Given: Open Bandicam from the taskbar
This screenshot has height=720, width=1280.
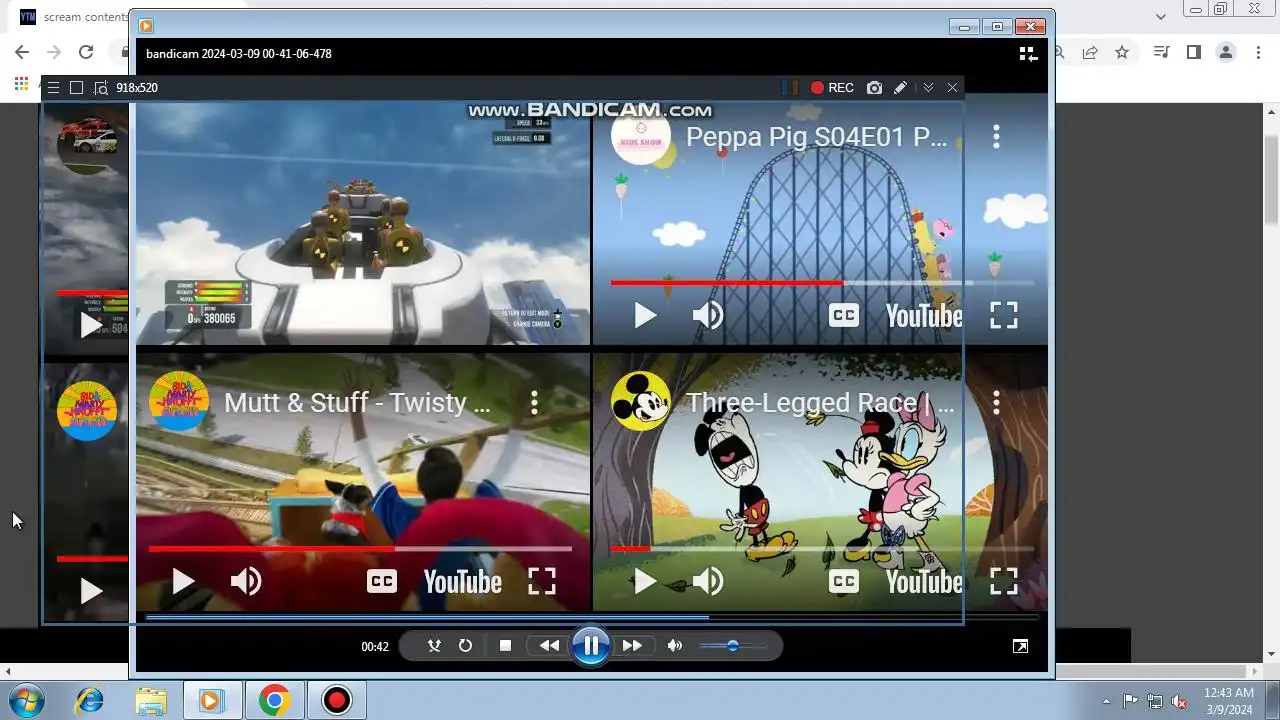Looking at the screenshot, I should (x=337, y=701).
